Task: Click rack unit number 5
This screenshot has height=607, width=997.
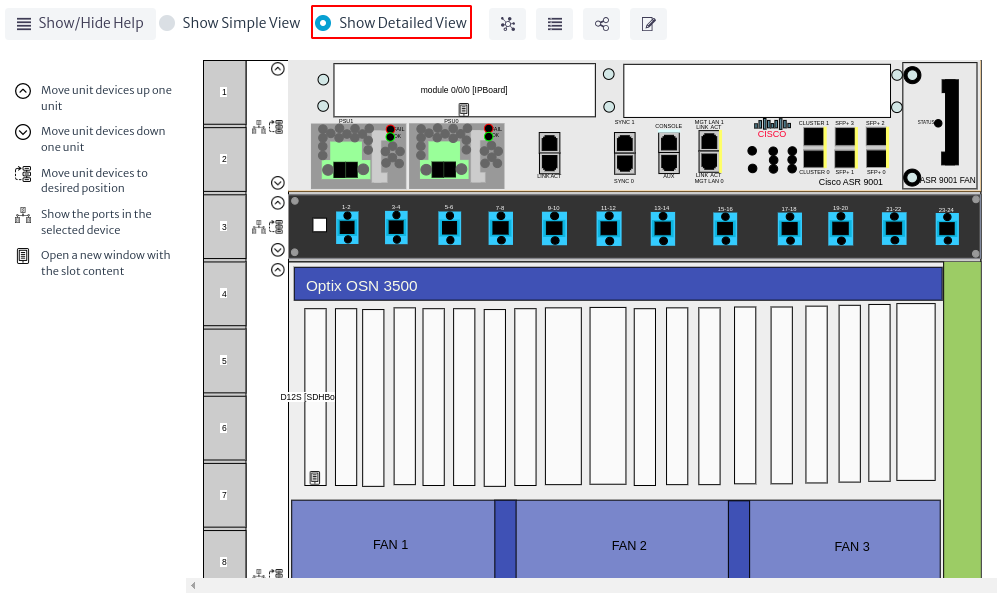Action: tap(224, 360)
